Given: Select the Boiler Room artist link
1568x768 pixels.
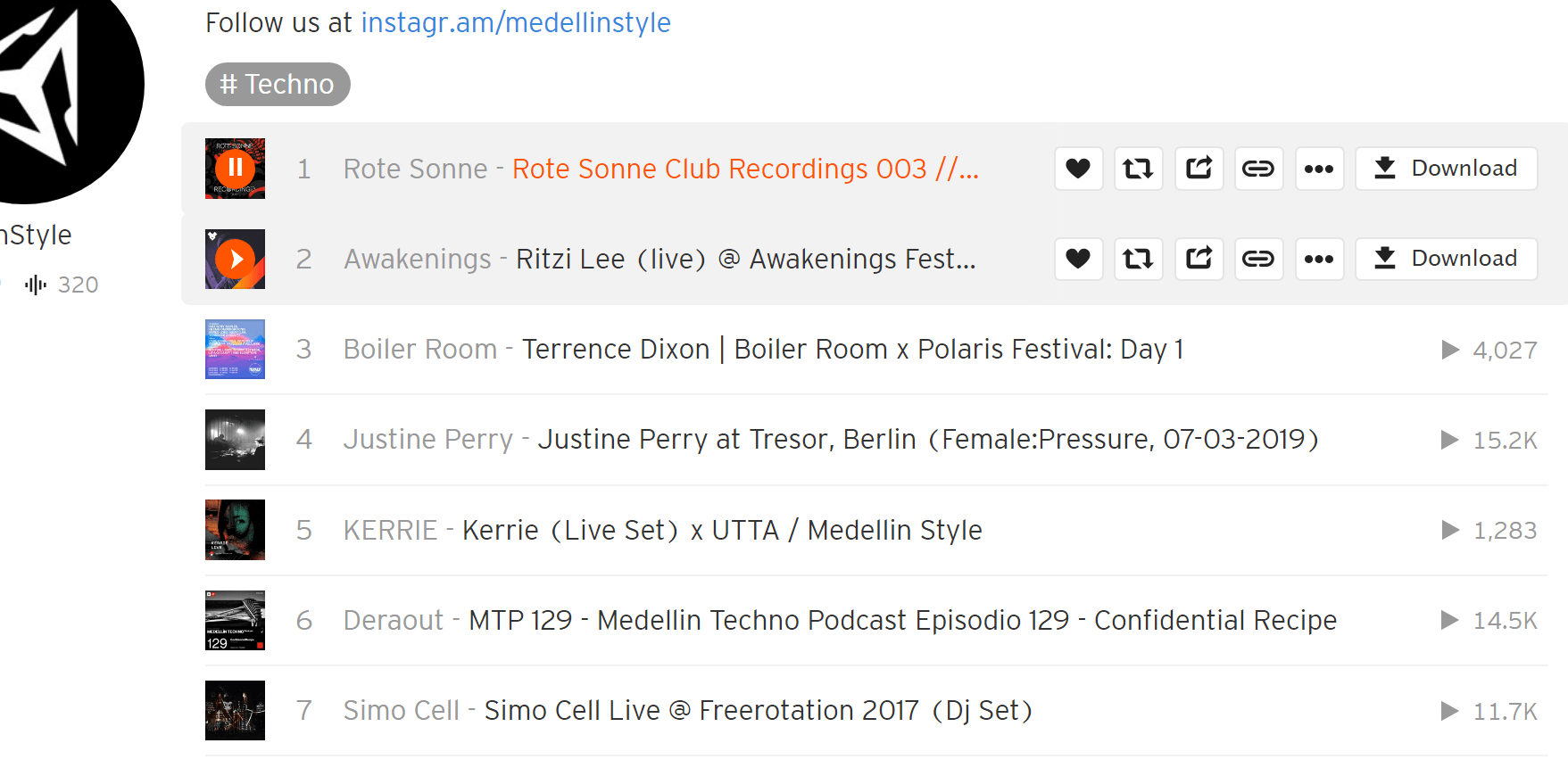Looking at the screenshot, I should click(419, 349).
